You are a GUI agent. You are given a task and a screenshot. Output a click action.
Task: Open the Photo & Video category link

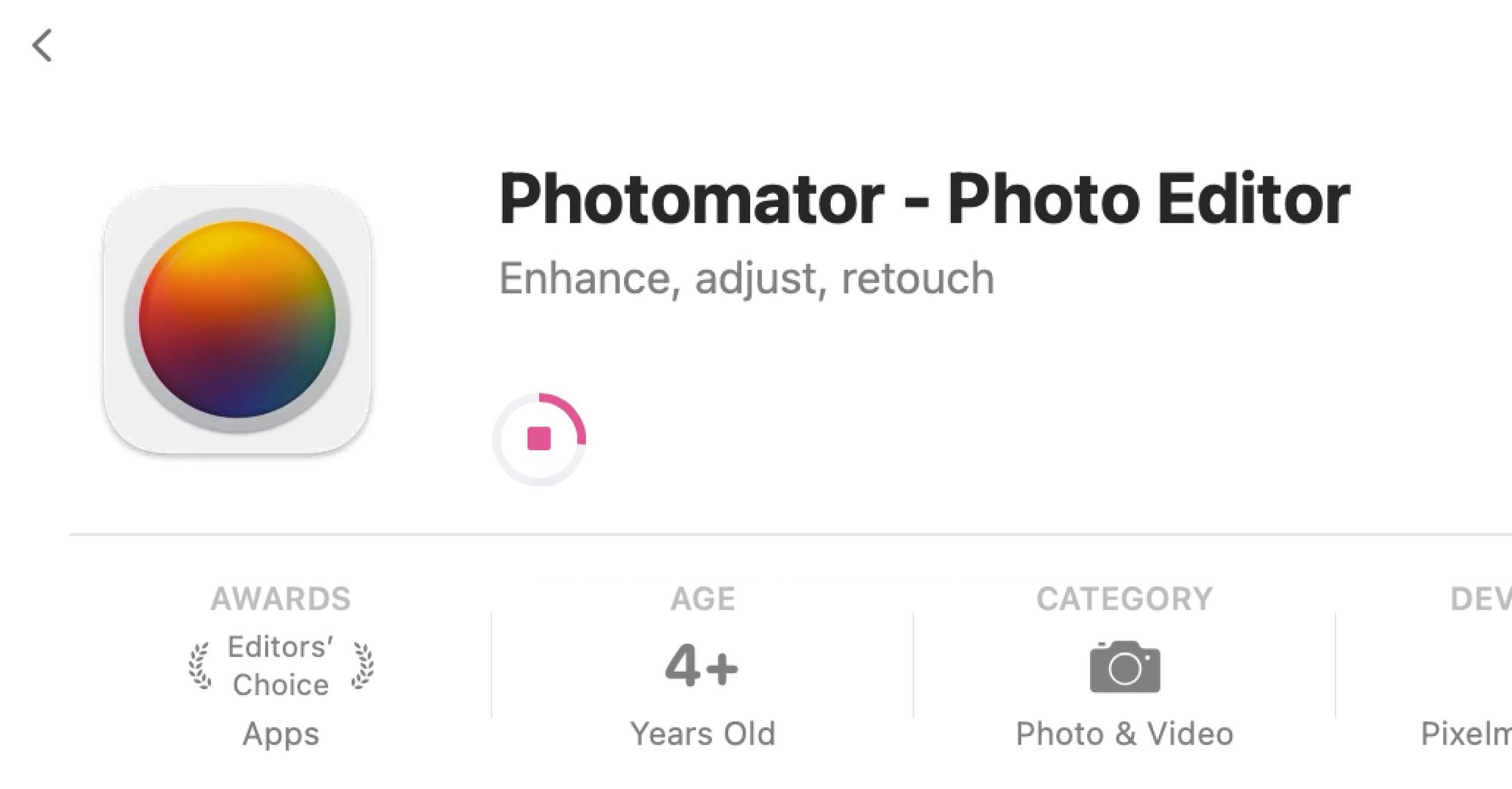coord(1124,734)
